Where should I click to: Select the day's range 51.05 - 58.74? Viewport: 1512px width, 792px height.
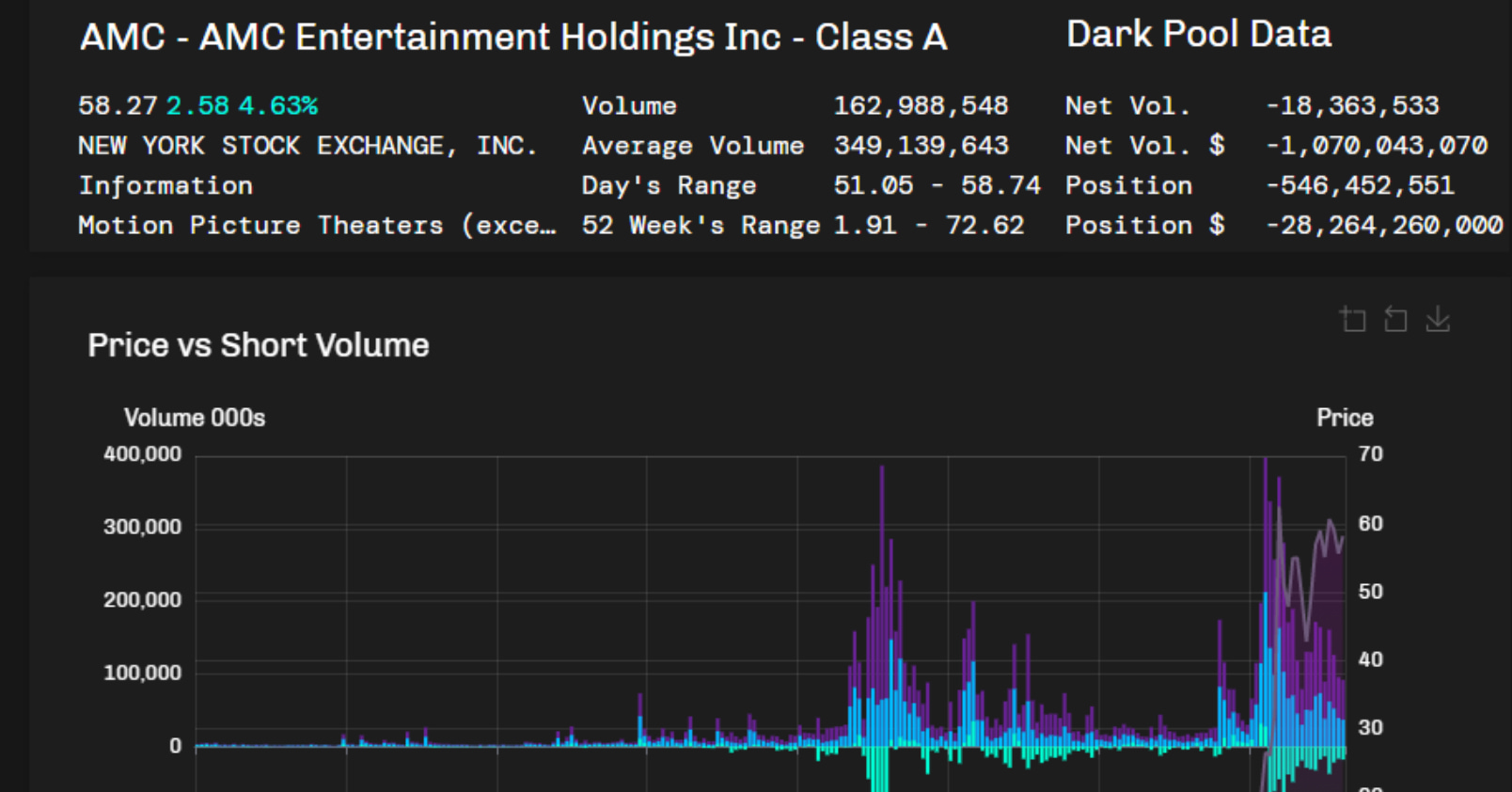click(937, 185)
